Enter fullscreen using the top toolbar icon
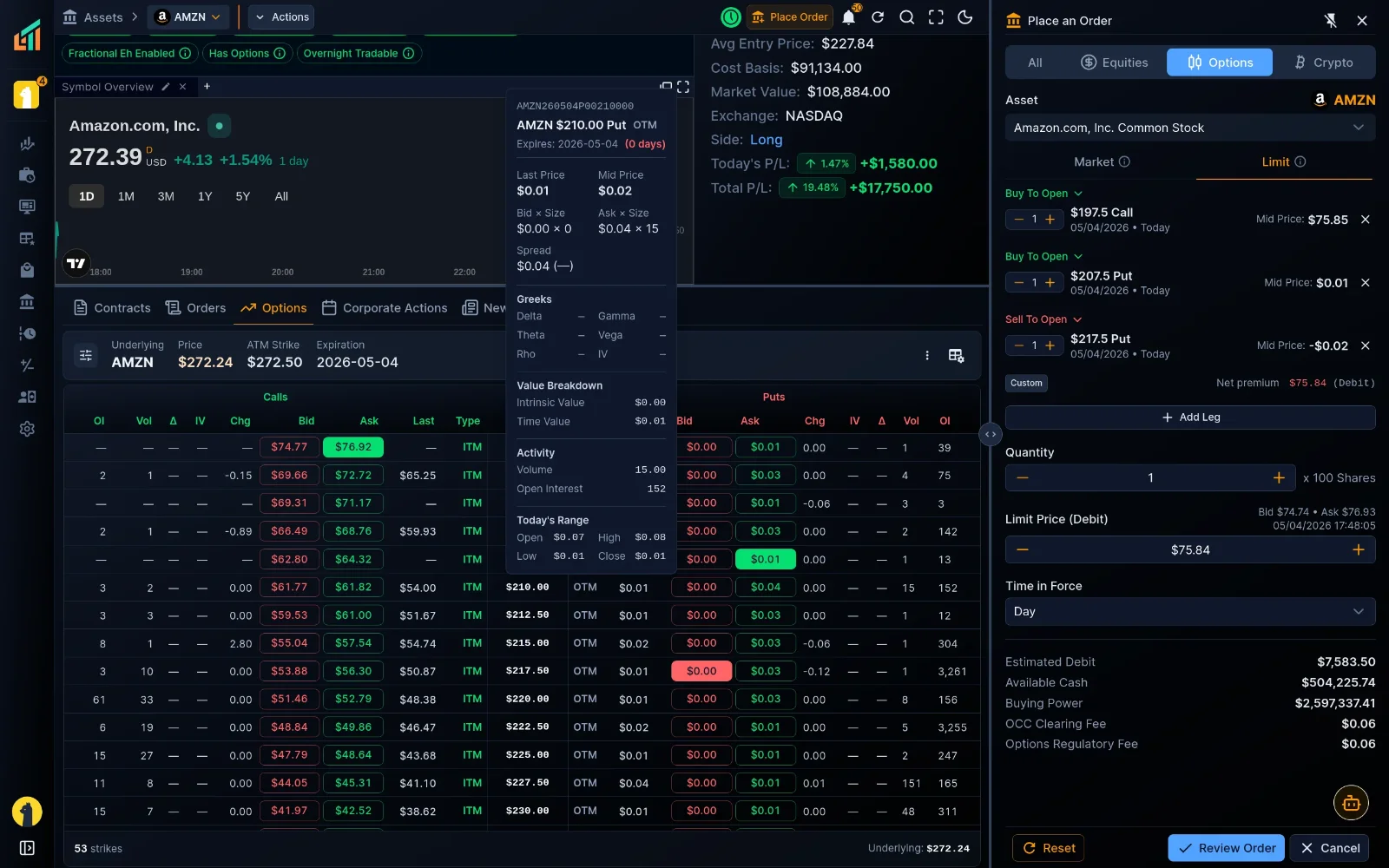 pyautogui.click(x=936, y=16)
